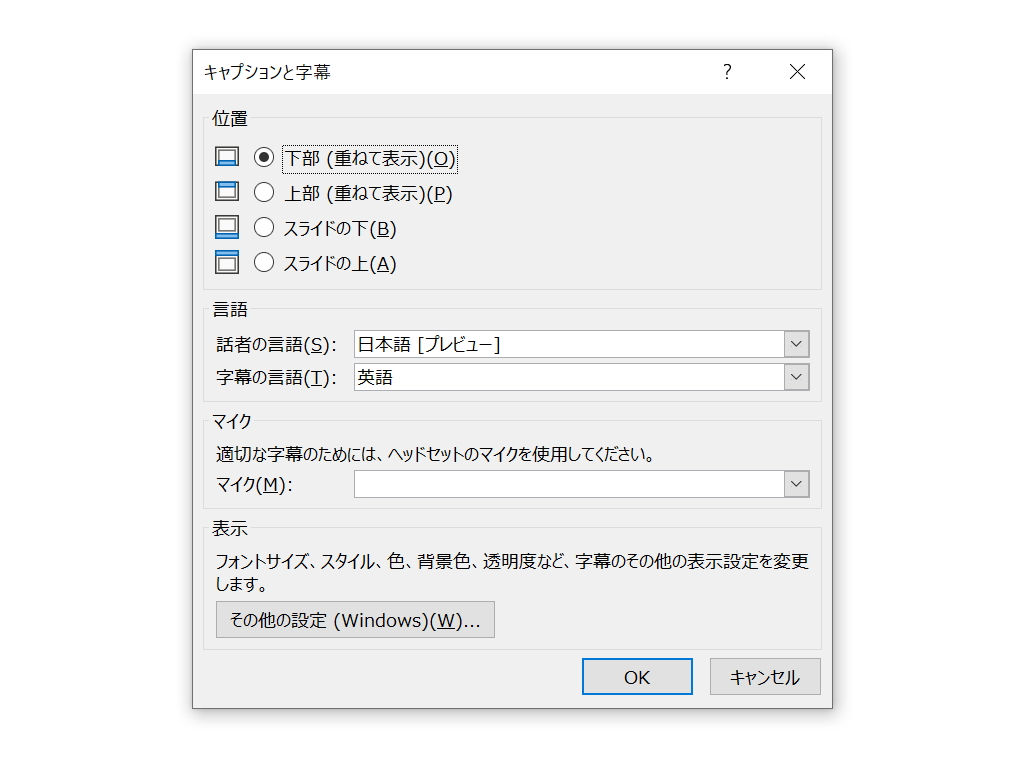Image resolution: width=1024 pixels, height=768 pixels.
Task: Open help with the question mark icon
Action: coord(727,72)
